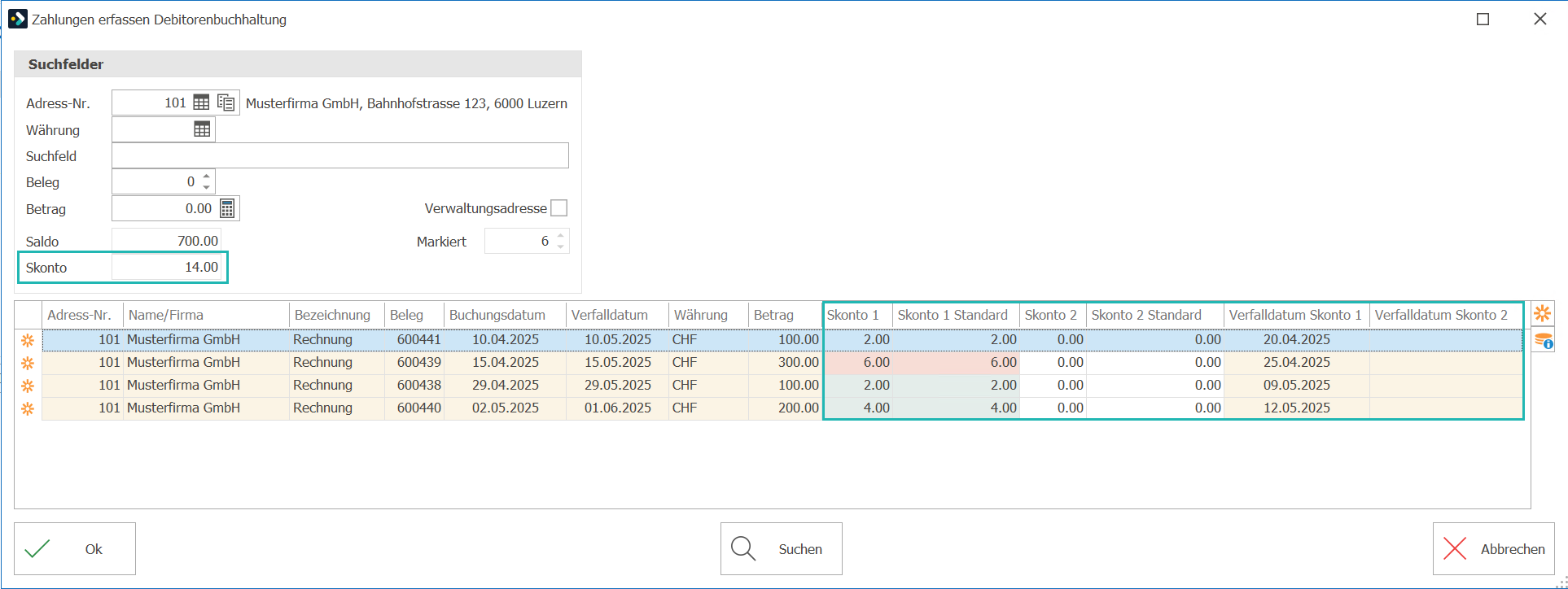Sort table by Verfalldatum Skonto 1 header

pyautogui.click(x=1297, y=315)
